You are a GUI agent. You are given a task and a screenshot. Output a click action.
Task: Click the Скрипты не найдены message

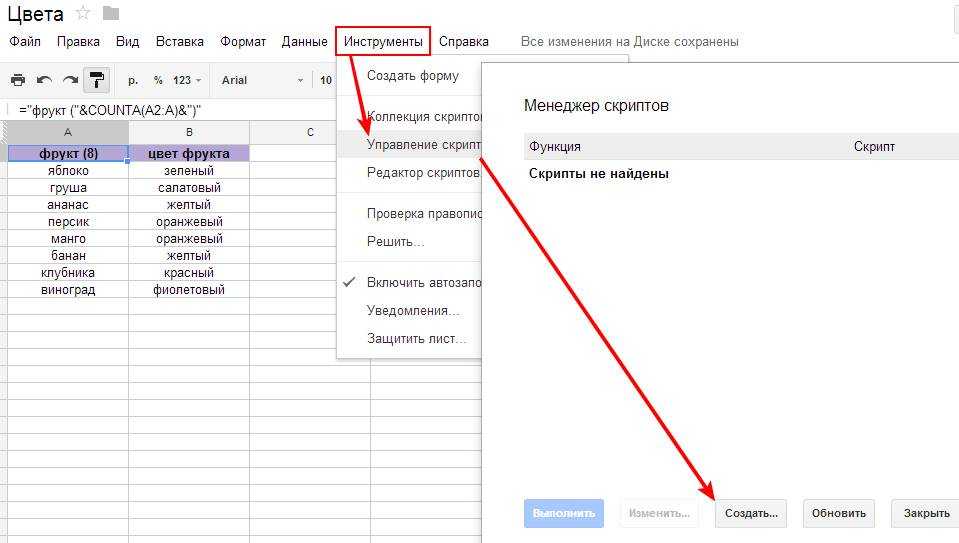599,174
